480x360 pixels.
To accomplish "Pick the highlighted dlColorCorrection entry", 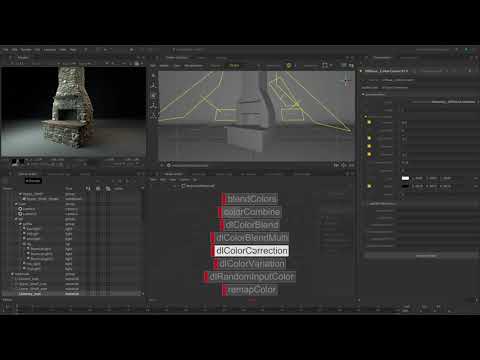I will [250, 251].
